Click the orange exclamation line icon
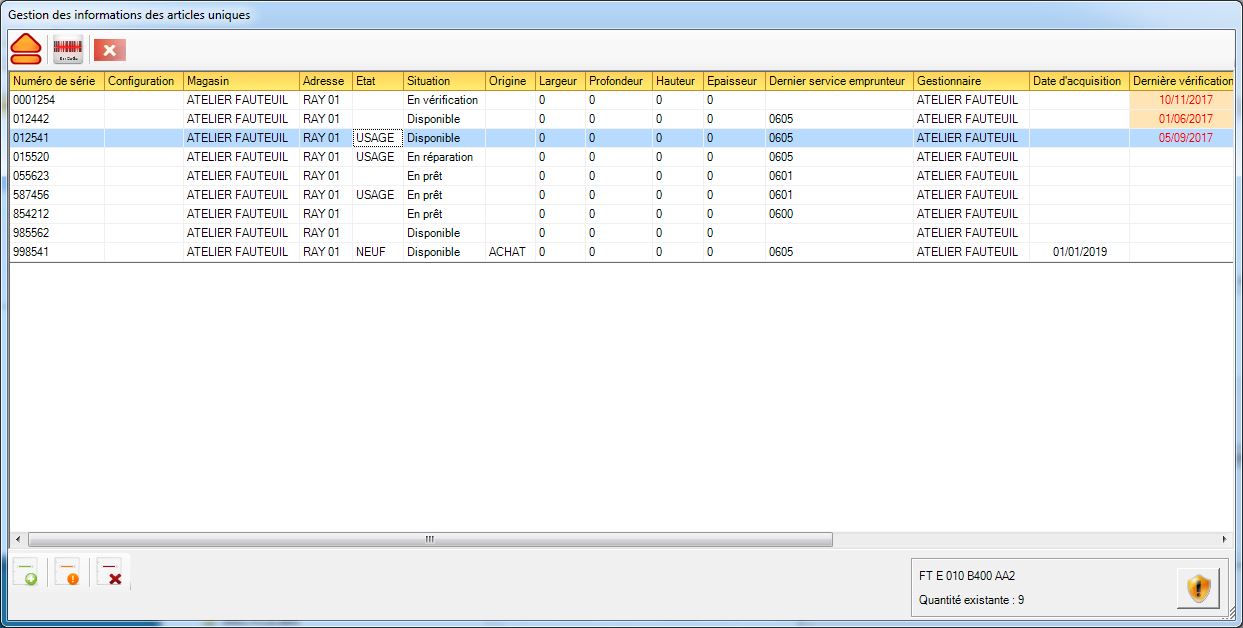The height and width of the screenshot is (628, 1243). (68, 573)
